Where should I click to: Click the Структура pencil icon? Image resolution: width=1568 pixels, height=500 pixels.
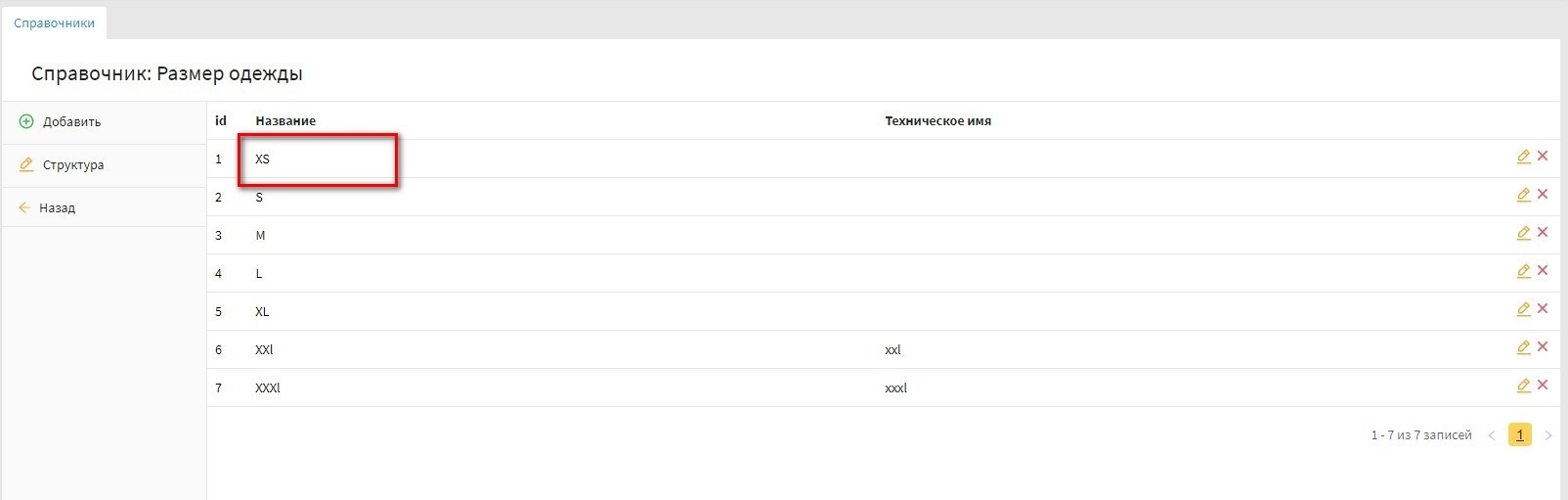(26, 164)
